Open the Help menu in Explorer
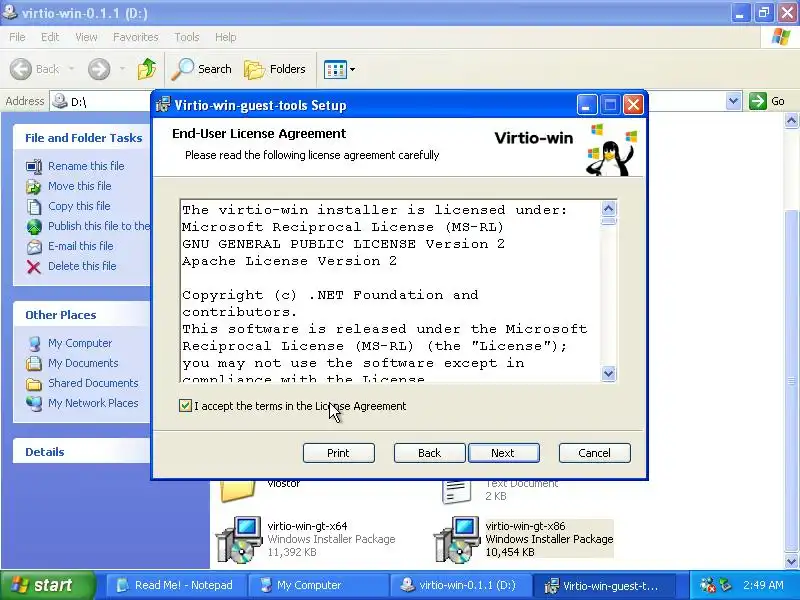 click(x=226, y=37)
